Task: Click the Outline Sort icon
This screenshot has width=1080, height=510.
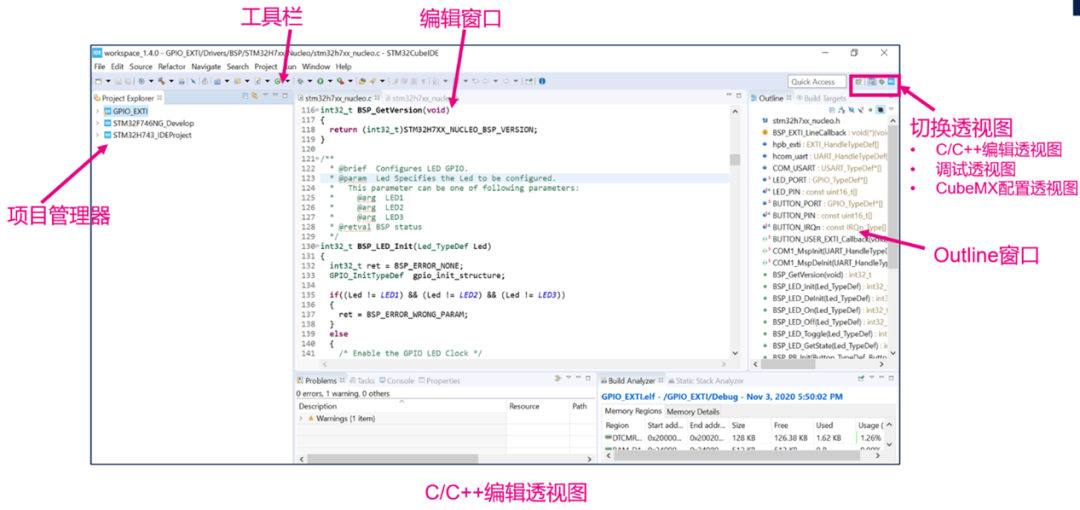Action: [842, 110]
